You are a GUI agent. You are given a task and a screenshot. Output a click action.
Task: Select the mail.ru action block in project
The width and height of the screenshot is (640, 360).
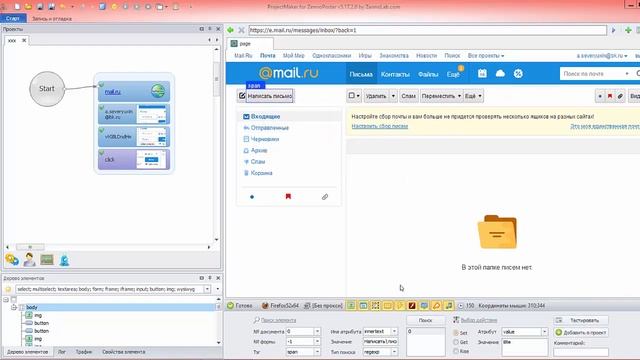pos(134,91)
